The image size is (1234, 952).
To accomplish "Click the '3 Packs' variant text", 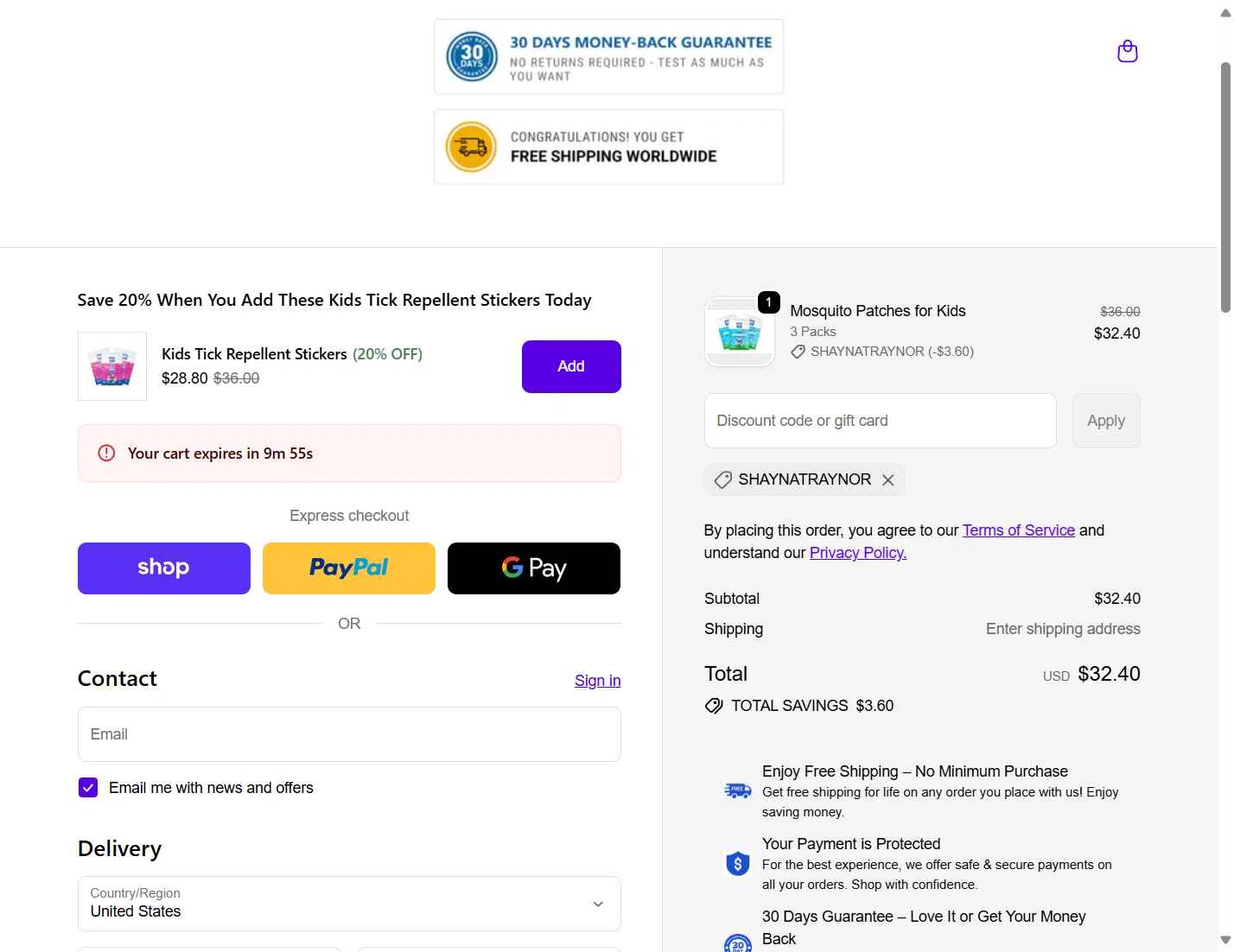I will coord(813,332).
